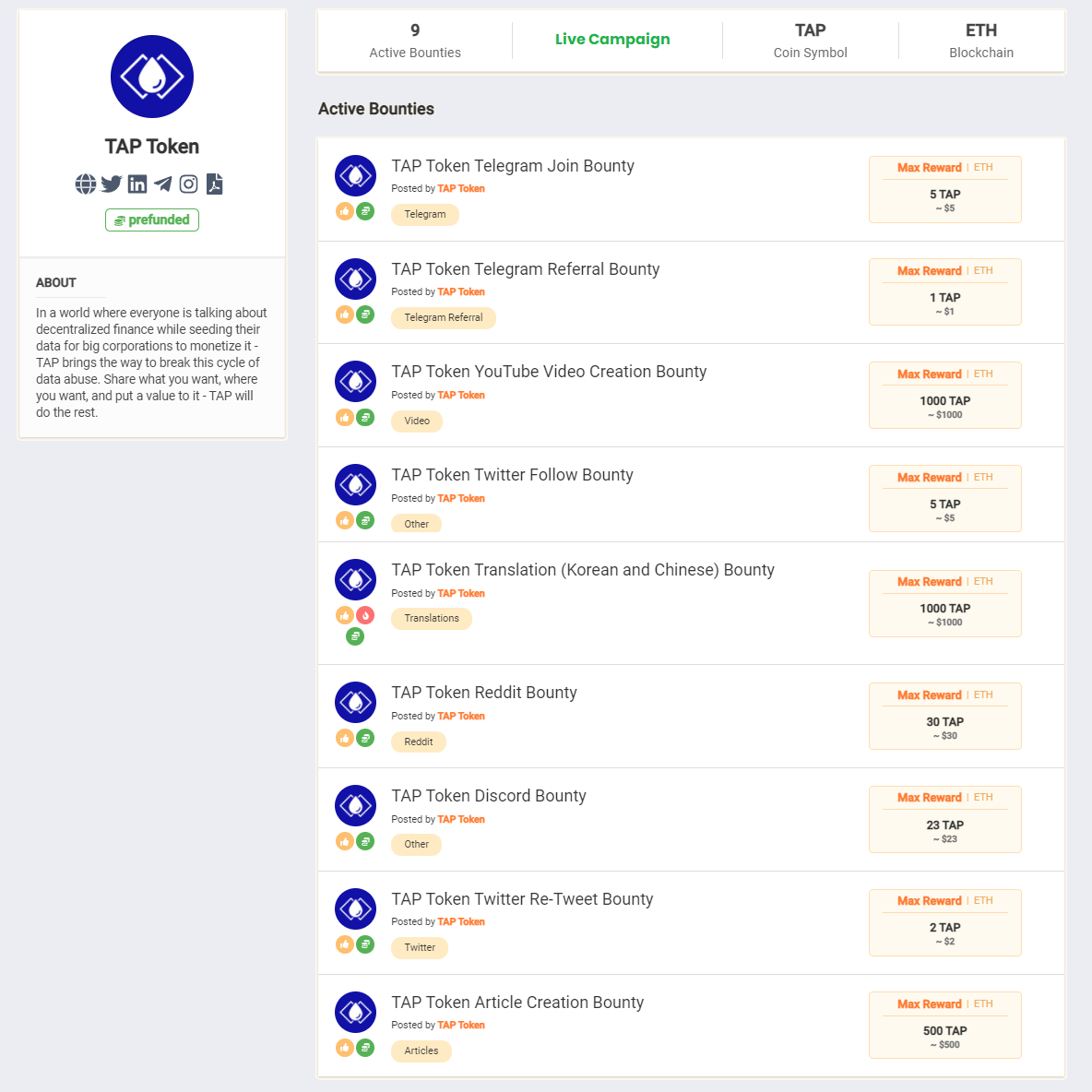Open TAP Token's Twitter profile icon
The height and width of the screenshot is (1092, 1092).
tap(112, 184)
